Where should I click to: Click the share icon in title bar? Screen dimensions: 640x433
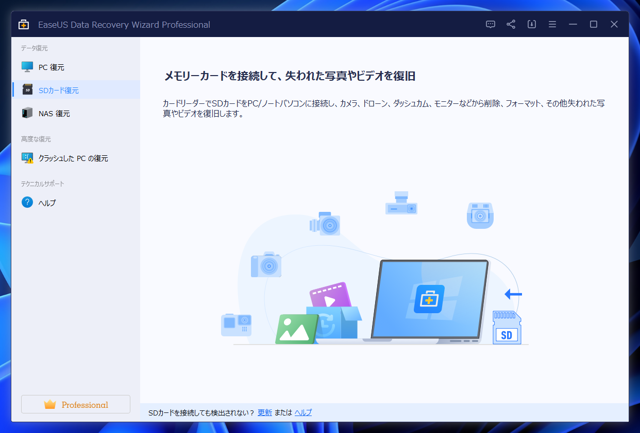[511, 24]
